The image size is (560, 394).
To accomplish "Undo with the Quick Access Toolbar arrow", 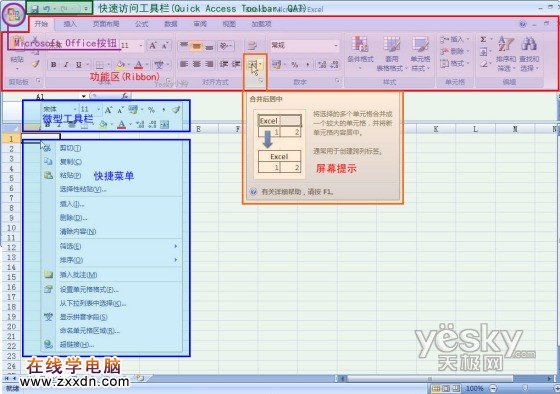I will coord(47,9).
